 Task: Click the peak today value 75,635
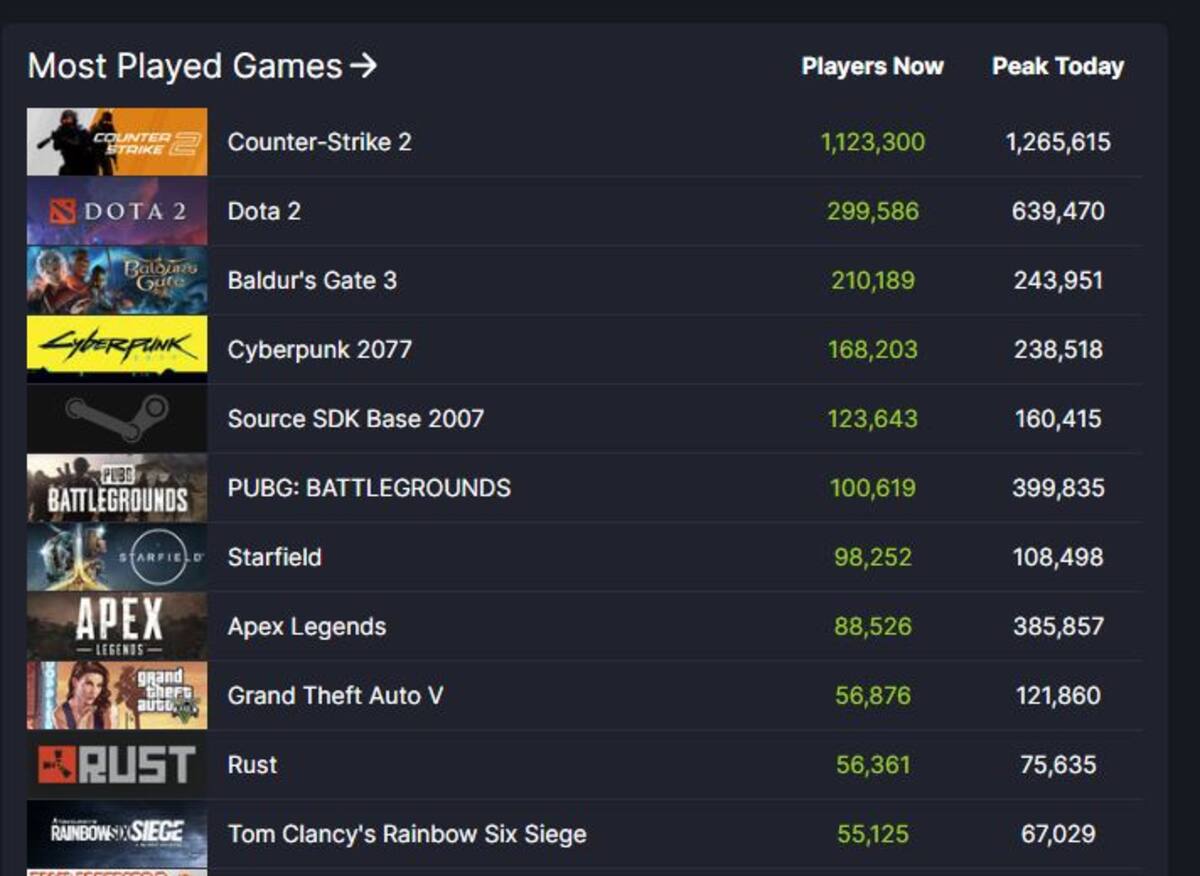[x=1058, y=765]
